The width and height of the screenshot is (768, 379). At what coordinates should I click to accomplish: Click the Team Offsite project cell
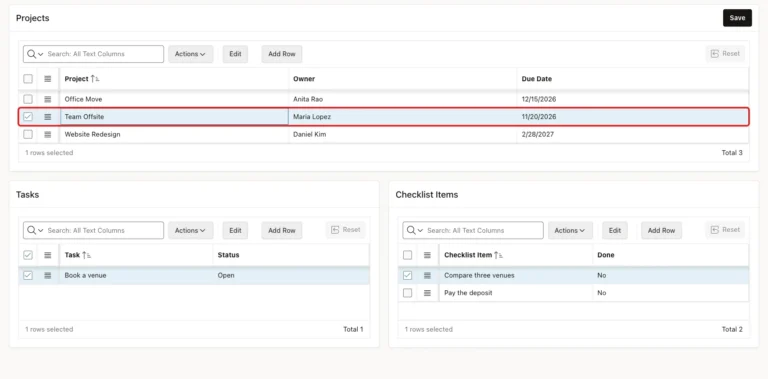pyautogui.click(x=174, y=117)
